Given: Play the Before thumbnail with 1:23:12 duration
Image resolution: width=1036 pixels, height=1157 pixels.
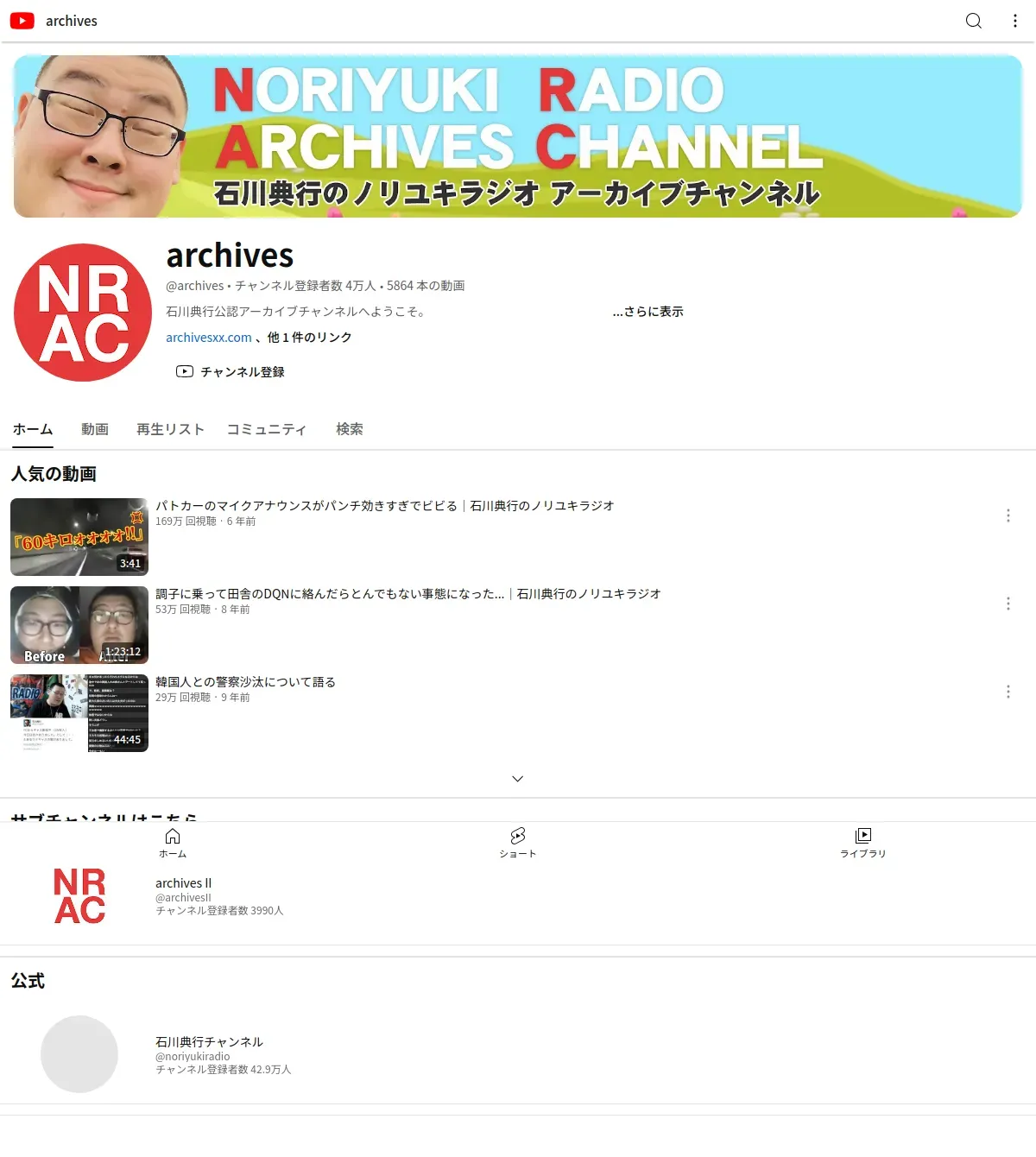Looking at the screenshot, I should pos(79,625).
